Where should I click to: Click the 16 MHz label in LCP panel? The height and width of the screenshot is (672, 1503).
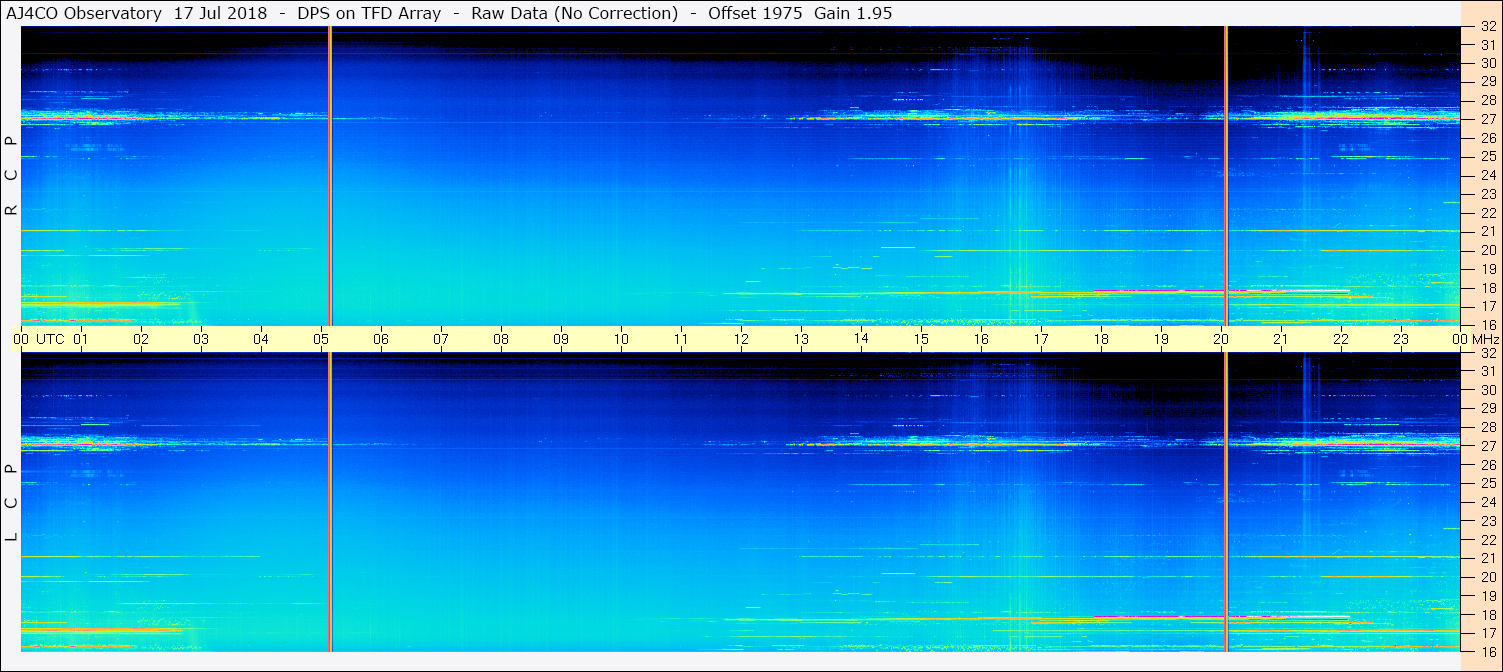click(x=1487, y=651)
